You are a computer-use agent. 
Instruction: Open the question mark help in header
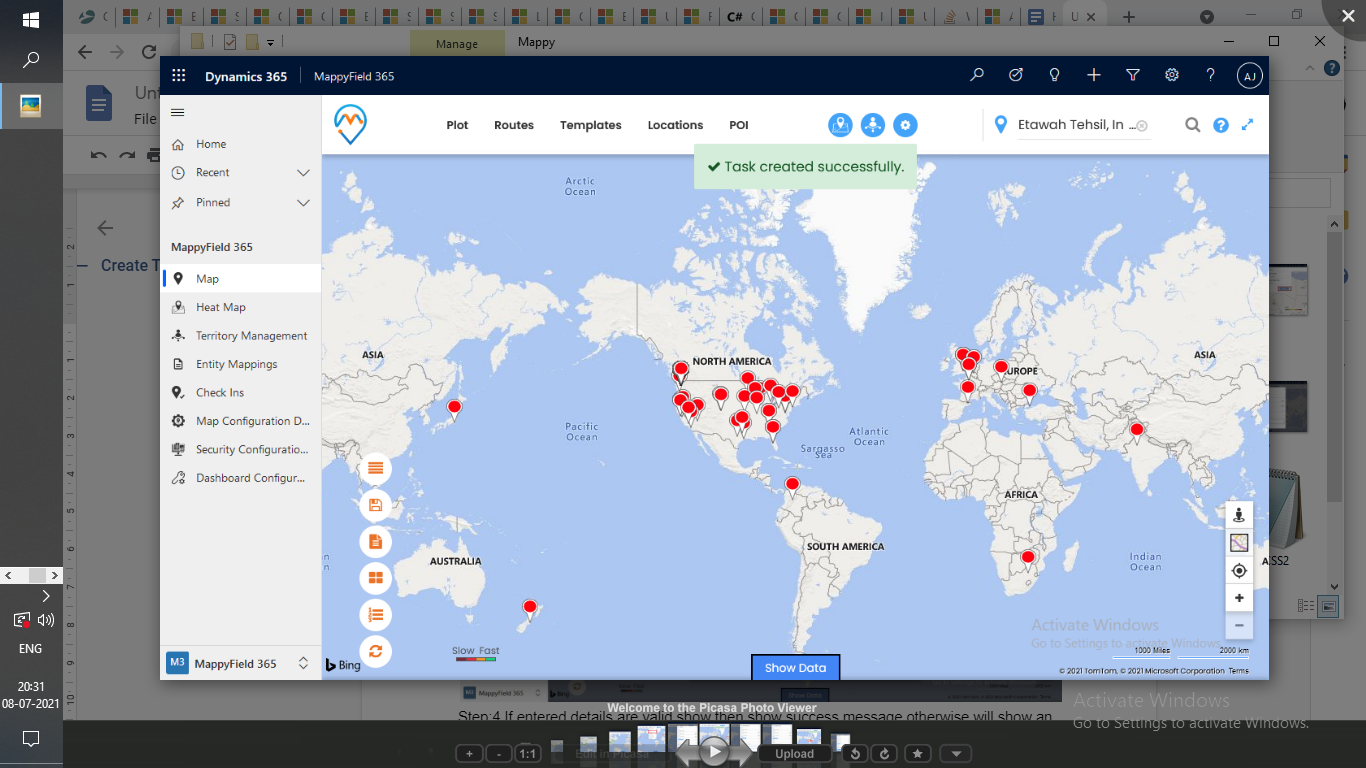click(x=1210, y=75)
